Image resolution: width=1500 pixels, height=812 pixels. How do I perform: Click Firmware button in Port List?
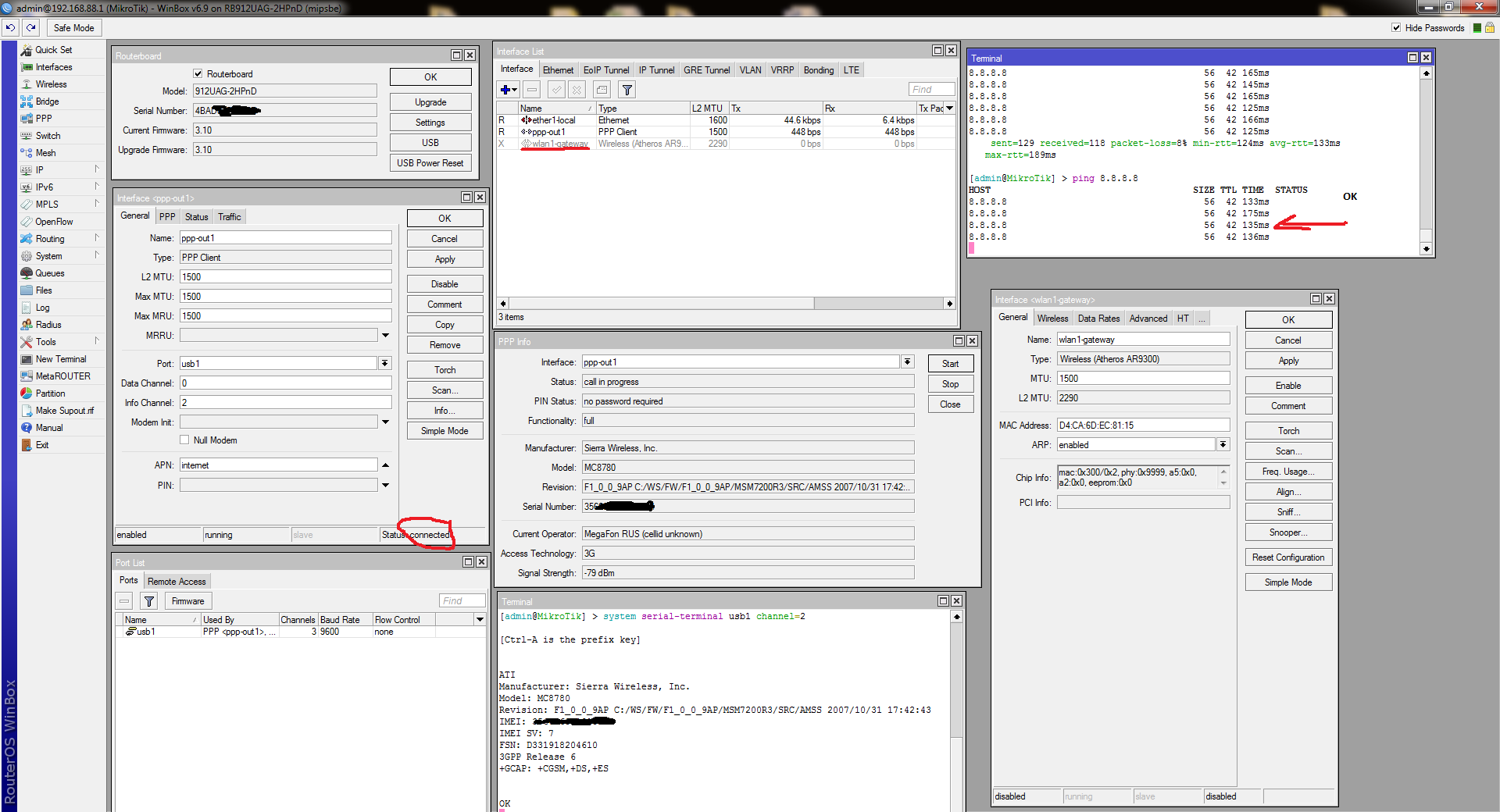(x=187, y=601)
